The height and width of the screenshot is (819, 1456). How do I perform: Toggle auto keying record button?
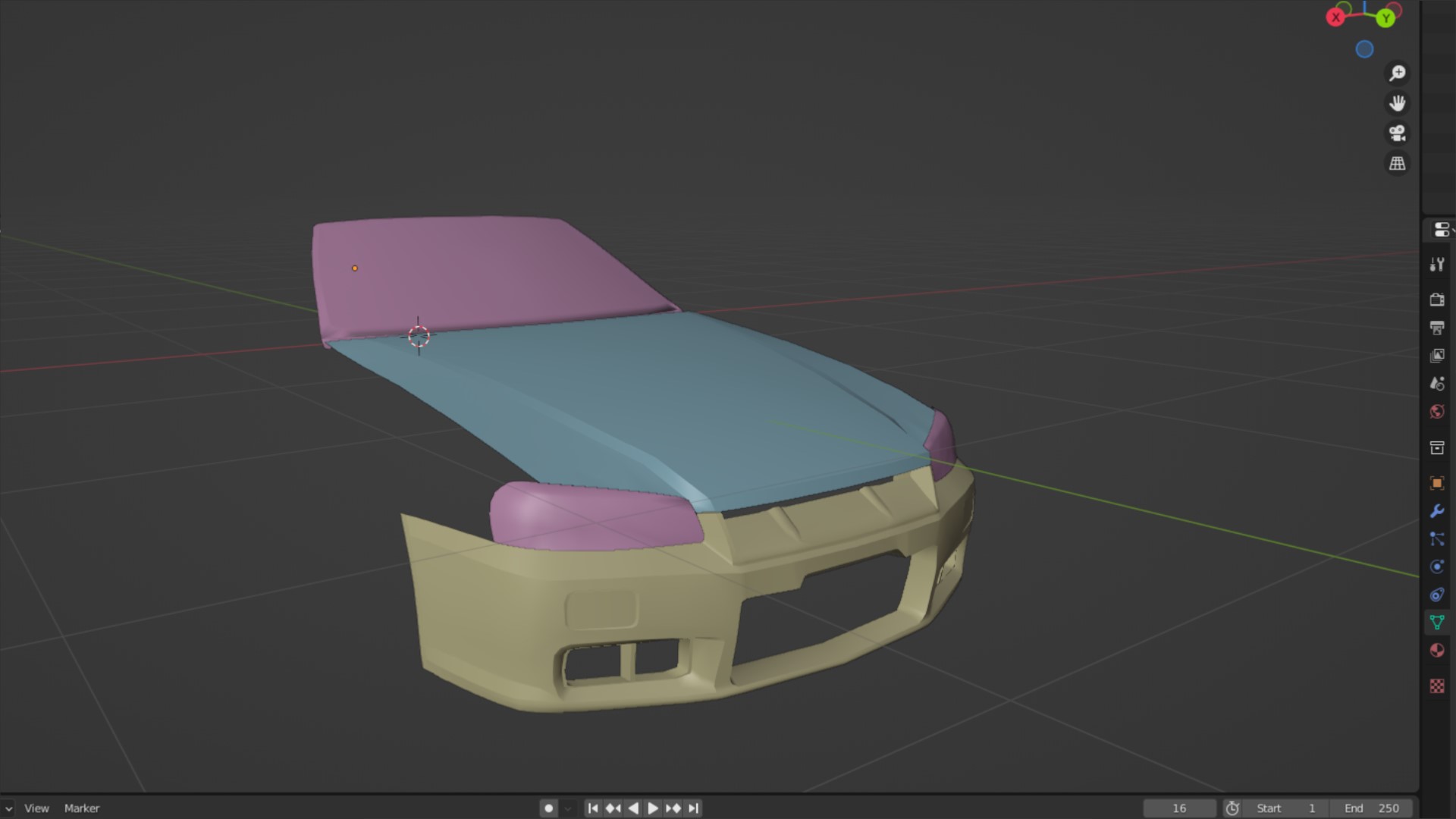[x=549, y=808]
